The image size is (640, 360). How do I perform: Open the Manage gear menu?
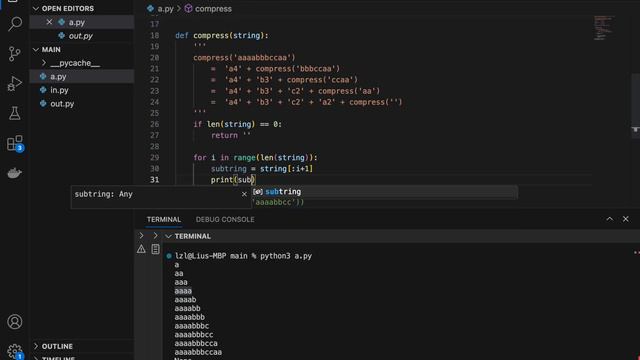point(15,351)
